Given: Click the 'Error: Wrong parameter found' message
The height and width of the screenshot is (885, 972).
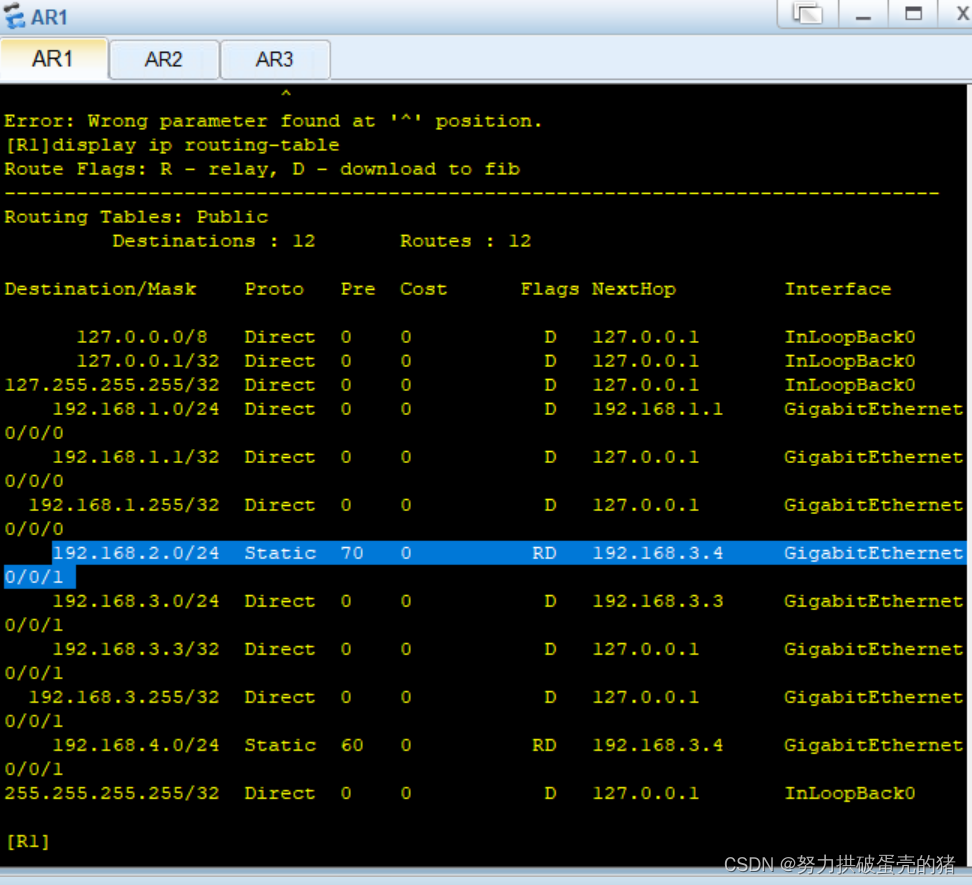Looking at the screenshot, I should tap(273, 121).
